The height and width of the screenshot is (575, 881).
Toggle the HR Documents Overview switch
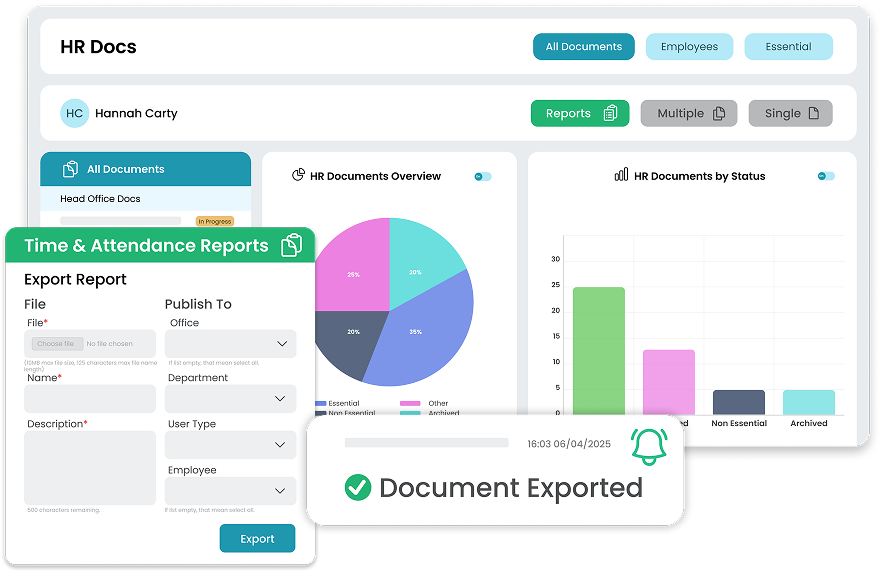[483, 176]
